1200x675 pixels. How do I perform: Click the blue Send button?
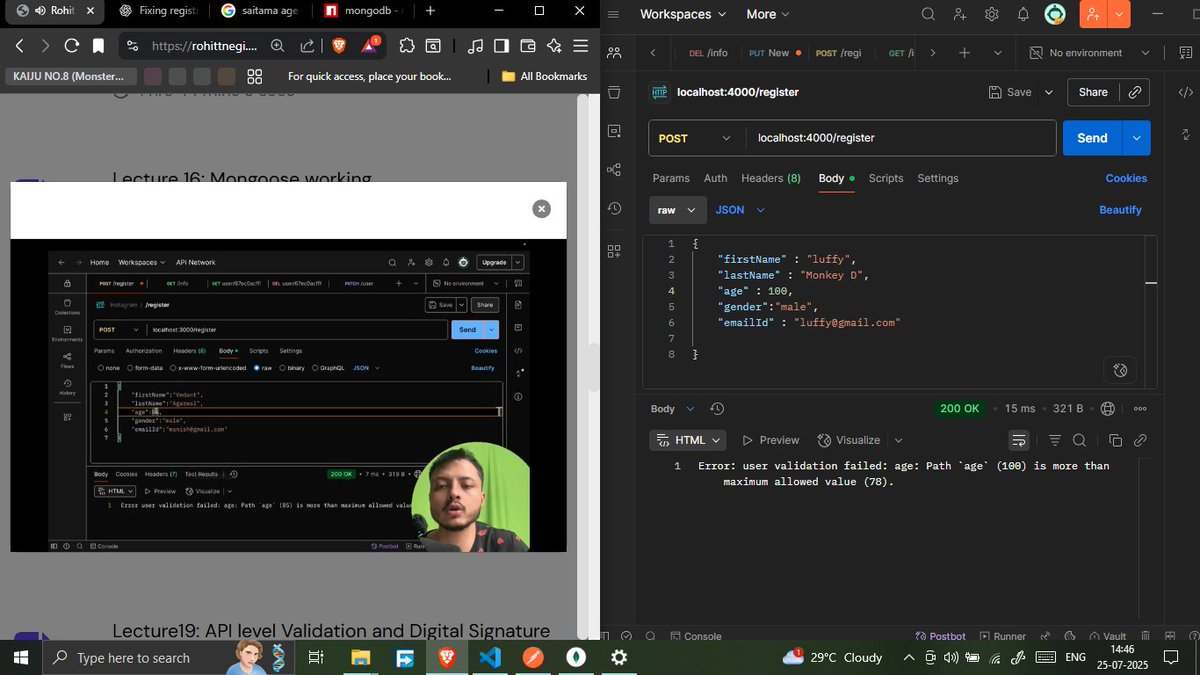click(x=1092, y=138)
